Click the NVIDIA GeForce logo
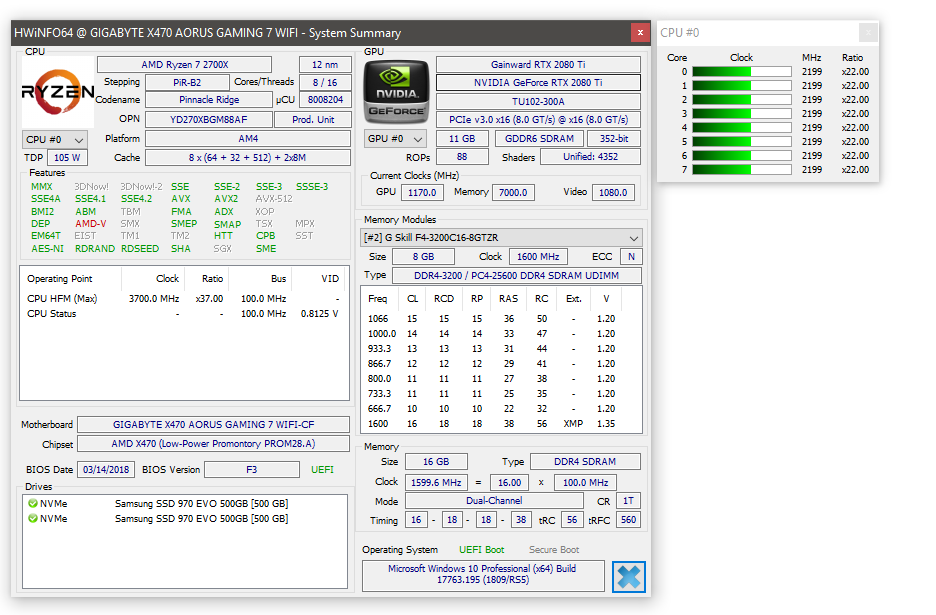The width and height of the screenshot is (936, 615). pyautogui.click(x=396, y=91)
